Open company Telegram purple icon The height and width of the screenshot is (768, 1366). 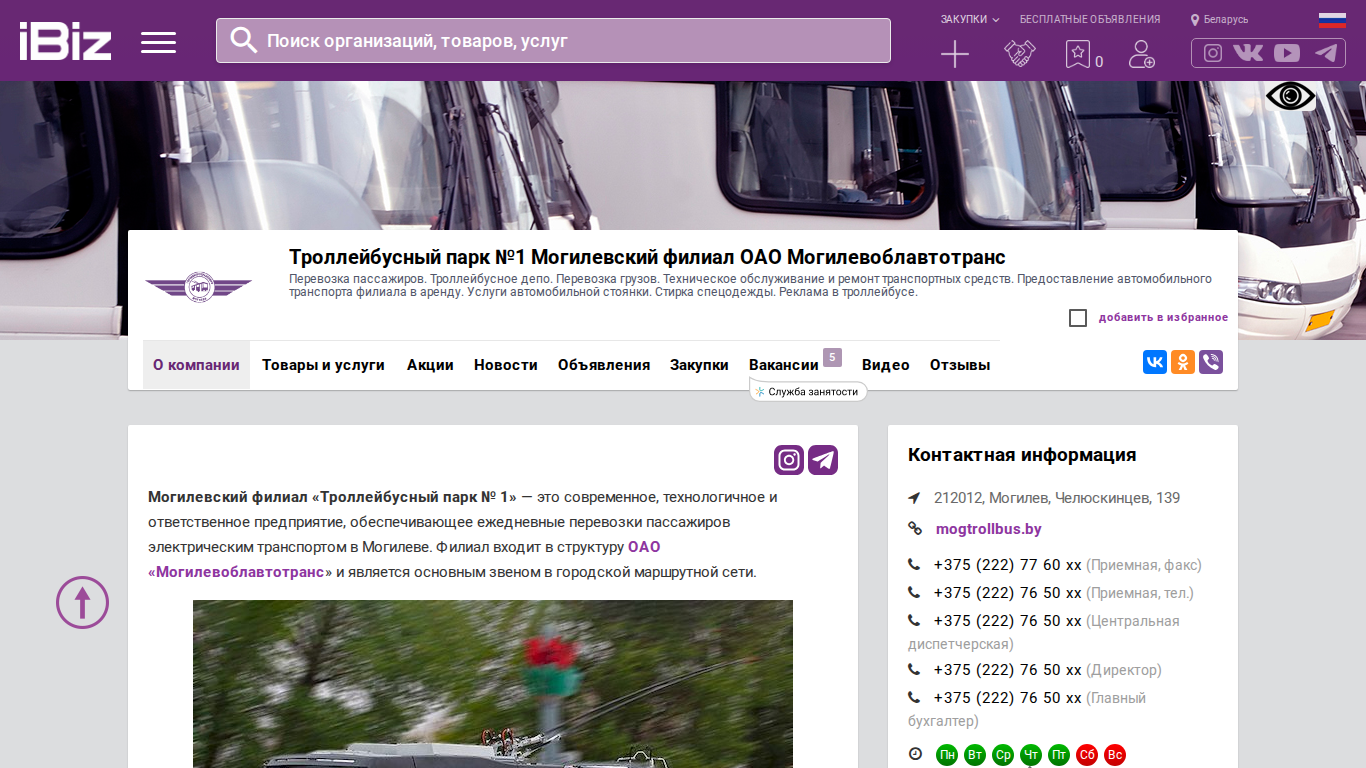(823, 460)
